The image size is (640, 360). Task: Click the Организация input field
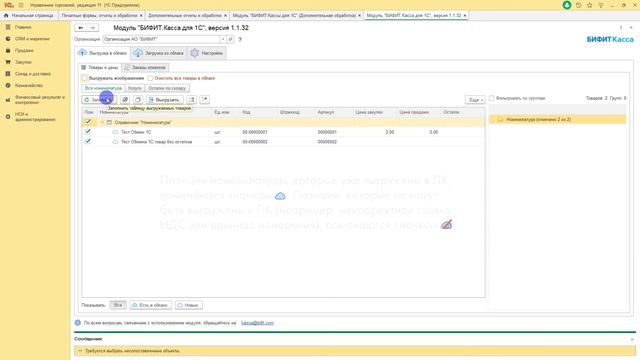pos(161,39)
